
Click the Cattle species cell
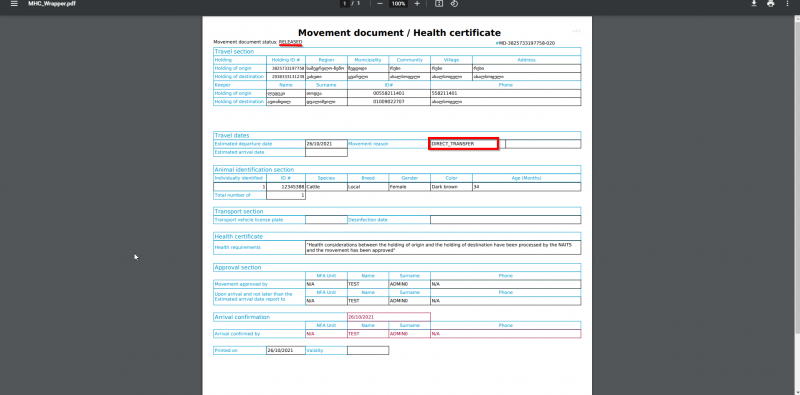coord(326,187)
